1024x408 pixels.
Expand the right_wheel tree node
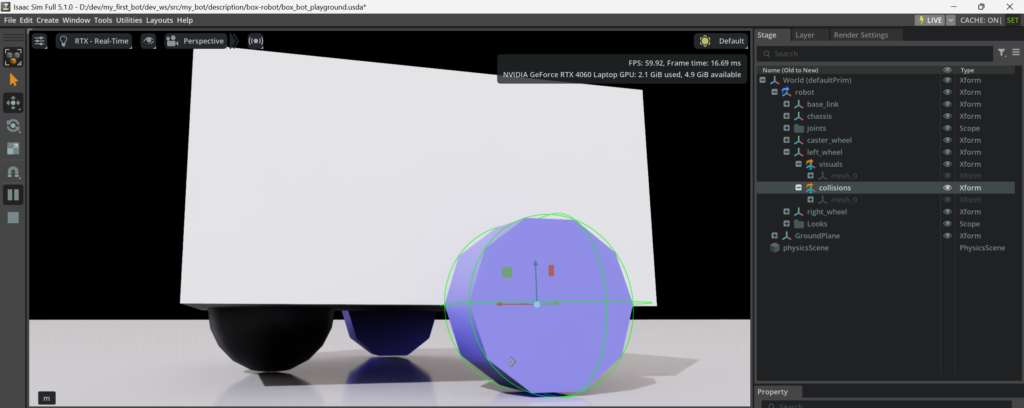click(x=787, y=212)
